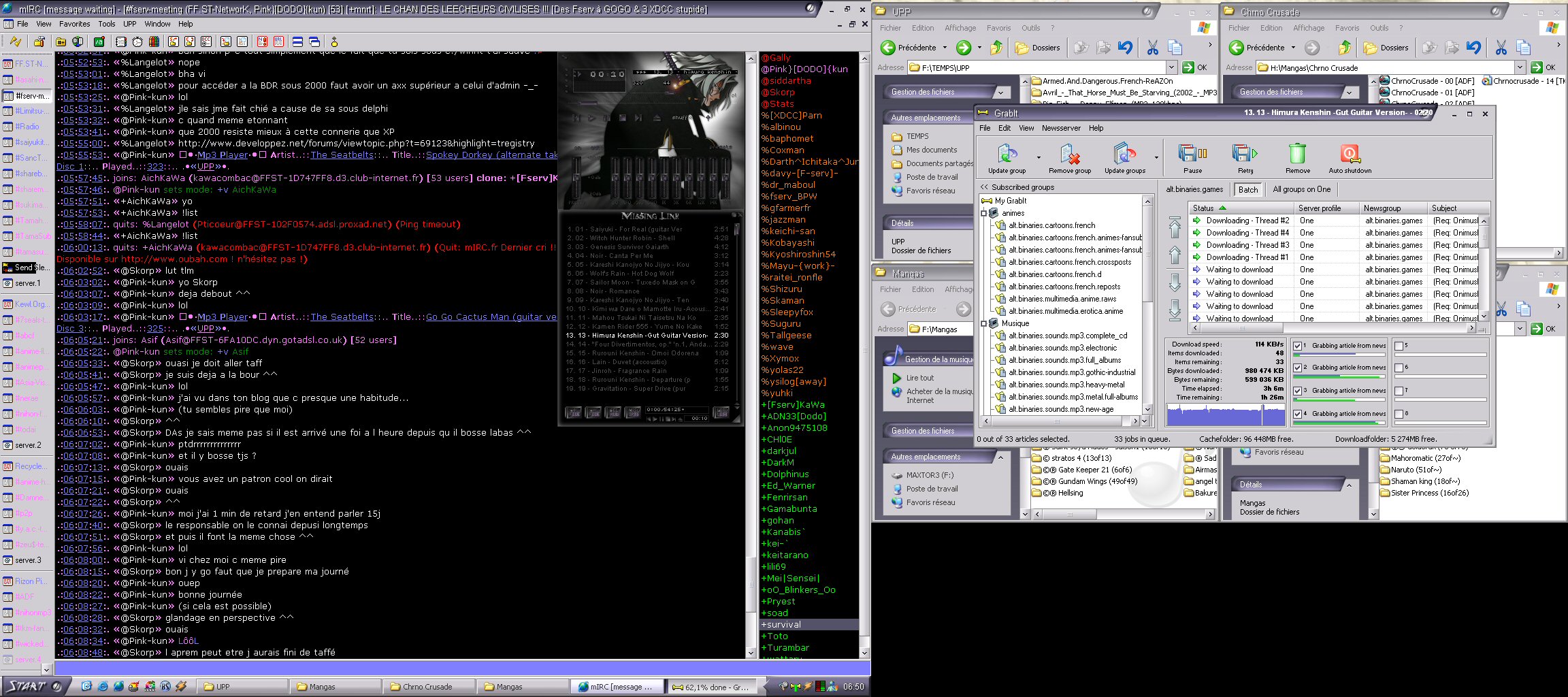
Task: Click GrabIt Update group icon
Action: point(1007,159)
